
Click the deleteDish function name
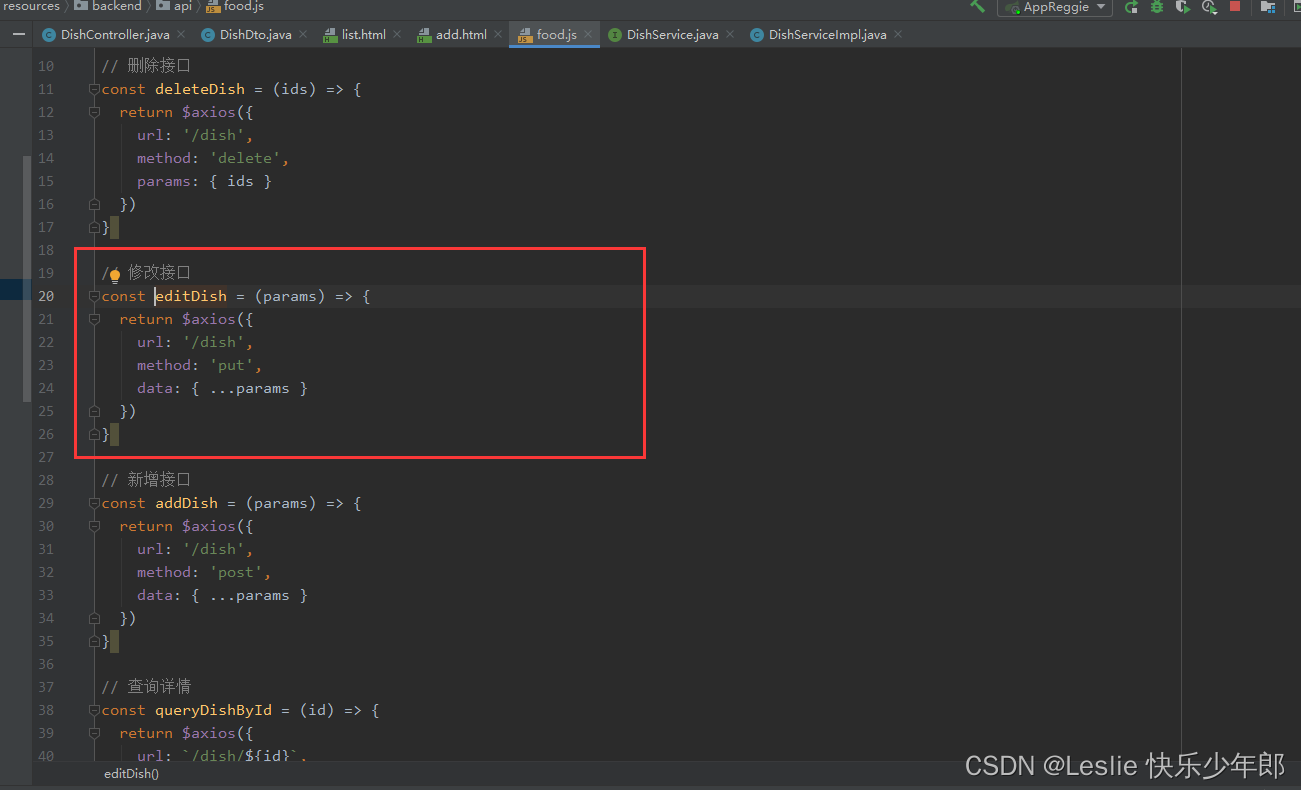point(200,89)
